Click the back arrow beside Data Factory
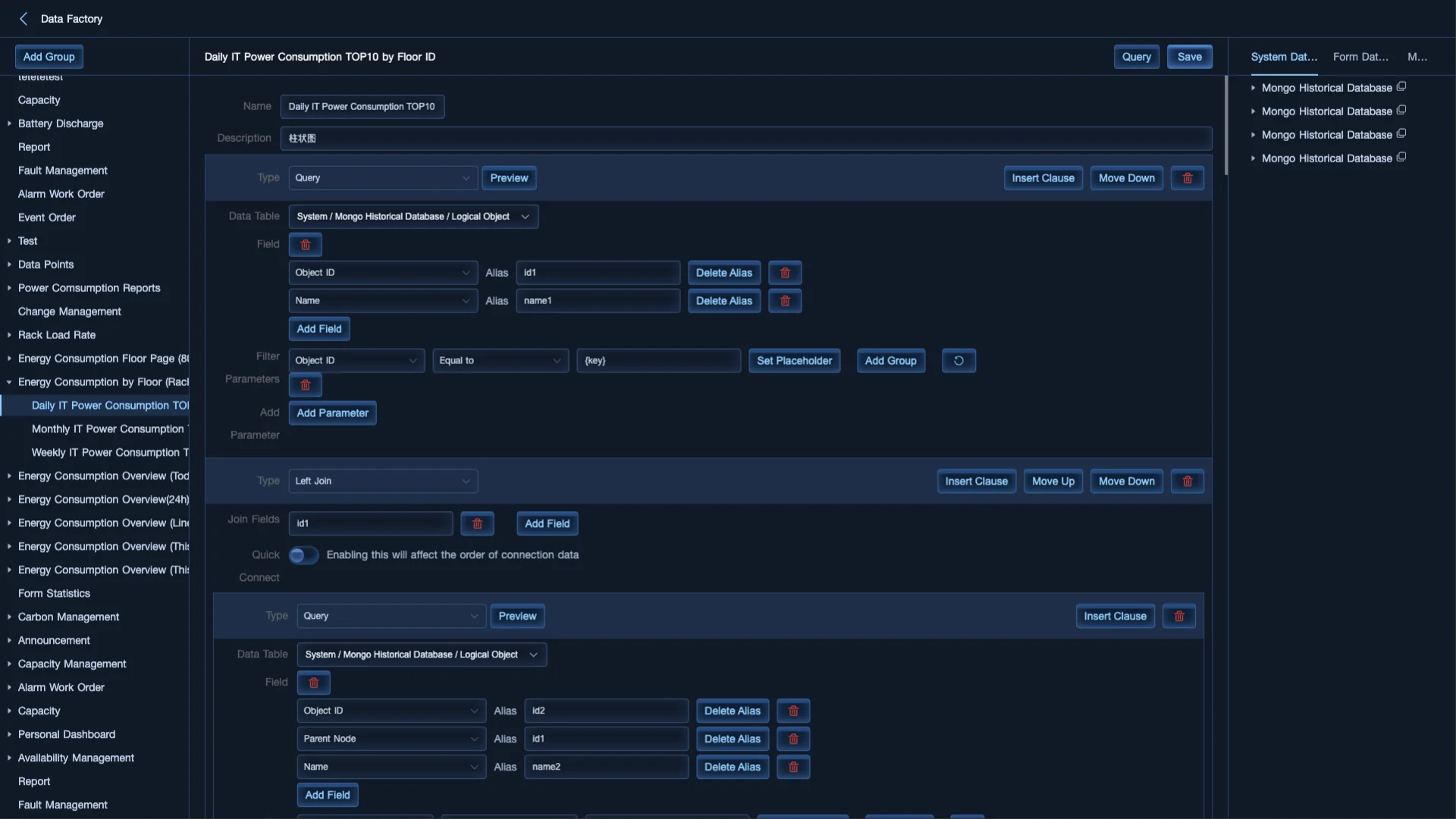The height and width of the screenshot is (819, 1456). (x=24, y=18)
